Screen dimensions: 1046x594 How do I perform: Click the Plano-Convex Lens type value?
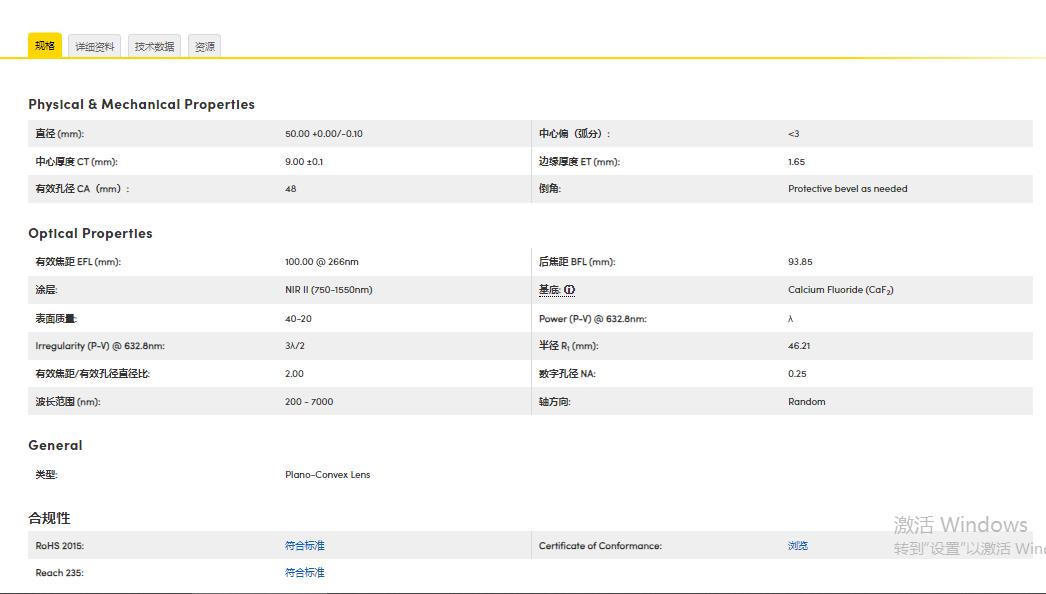pyautogui.click(x=327, y=475)
